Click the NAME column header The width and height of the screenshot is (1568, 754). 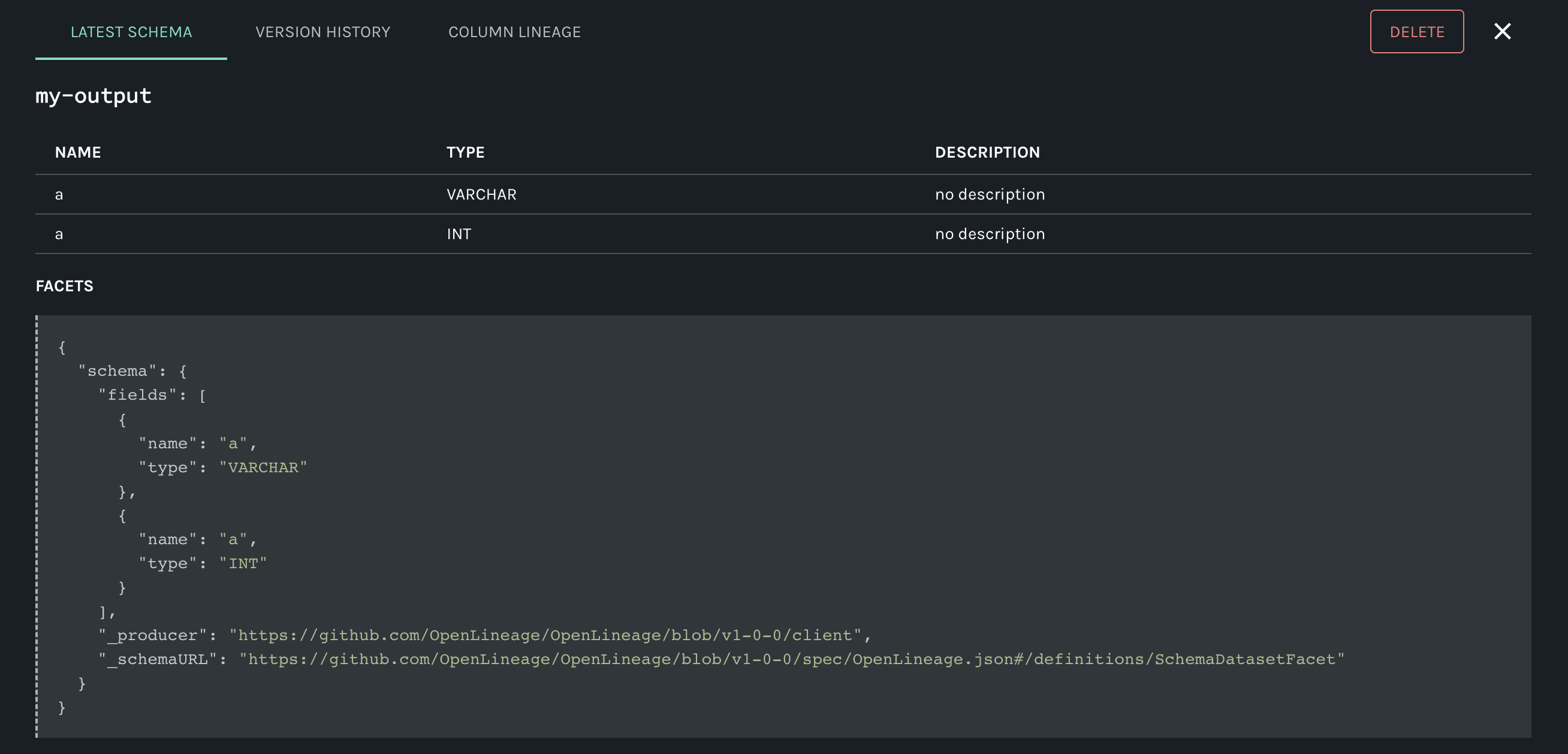point(78,152)
